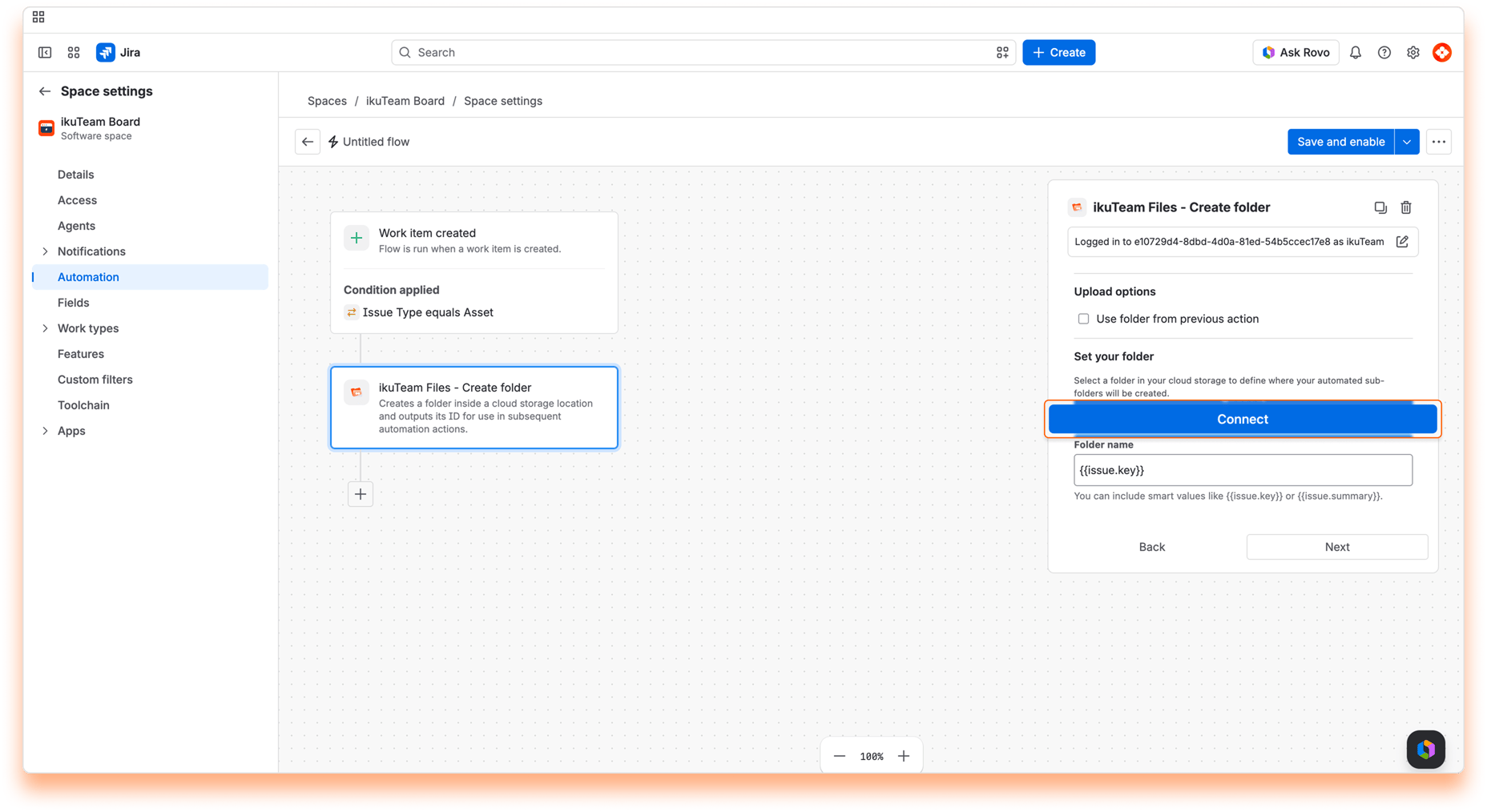Focus the Search field
Screen dimensions: 1487x812
coord(703,52)
